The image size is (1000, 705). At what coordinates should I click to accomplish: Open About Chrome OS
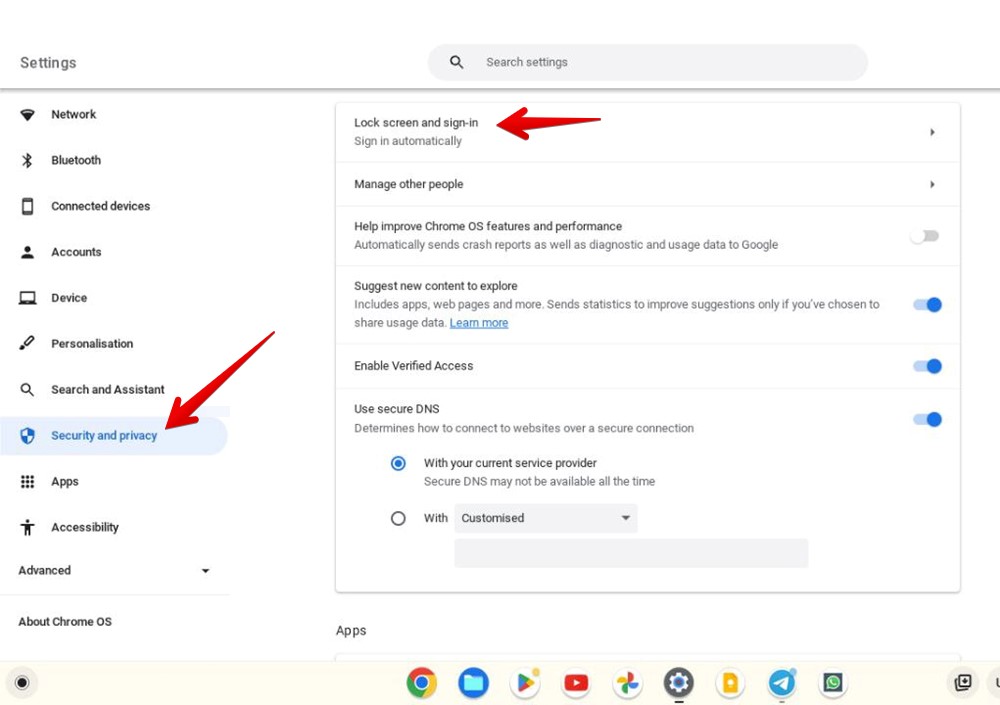pos(65,621)
